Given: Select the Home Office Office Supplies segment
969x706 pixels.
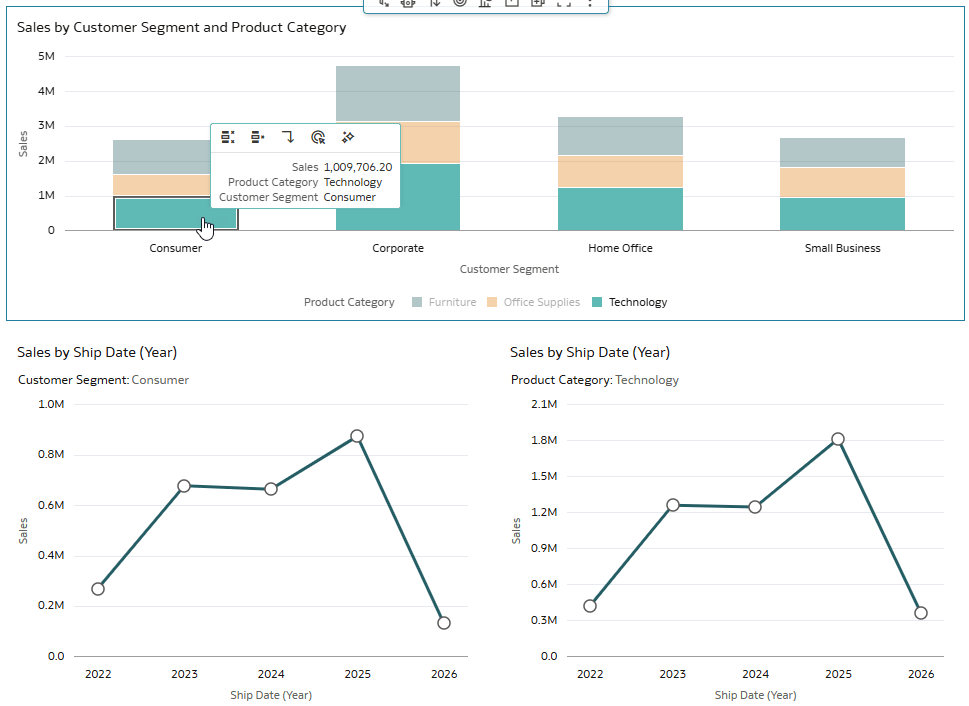Looking at the screenshot, I should click(620, 171).
